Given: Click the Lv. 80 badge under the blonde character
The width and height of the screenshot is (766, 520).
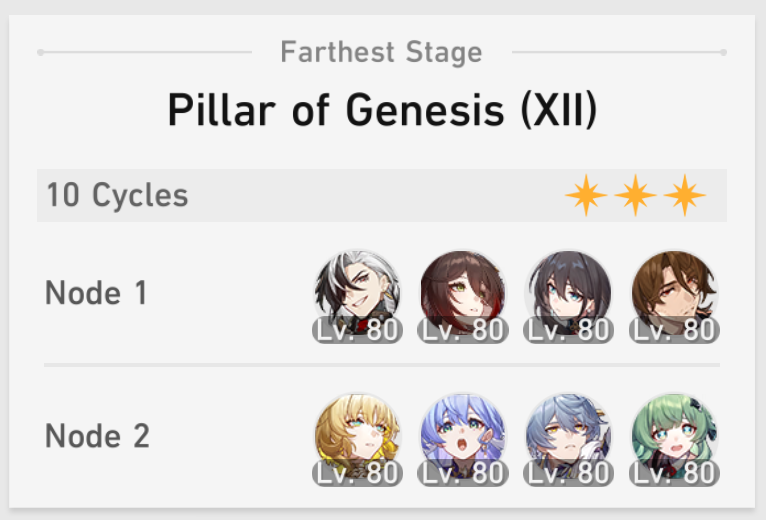Looking at the screenshot, I should pos(357,473).
